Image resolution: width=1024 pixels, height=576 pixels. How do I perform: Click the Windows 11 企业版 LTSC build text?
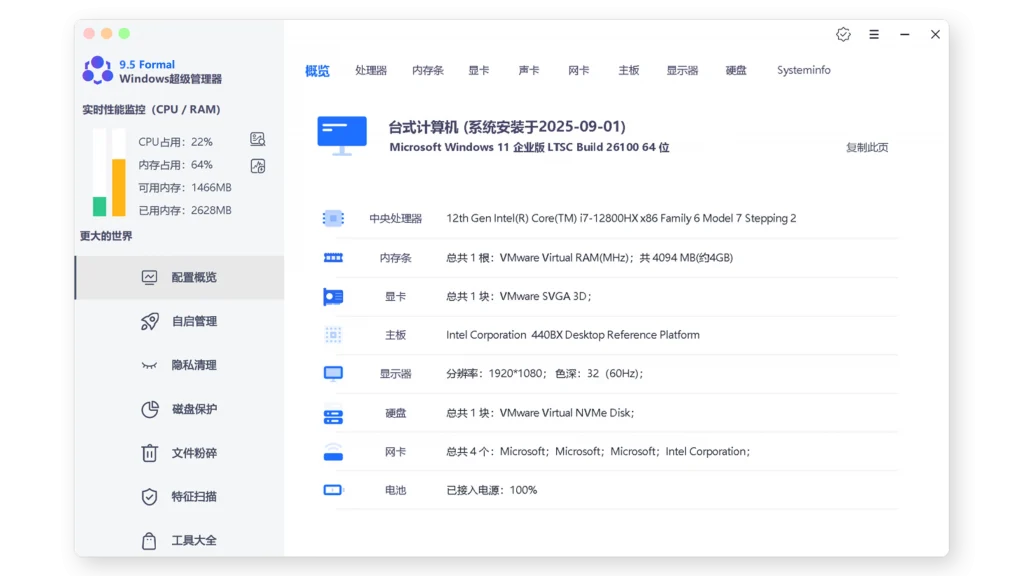(530, 148)
